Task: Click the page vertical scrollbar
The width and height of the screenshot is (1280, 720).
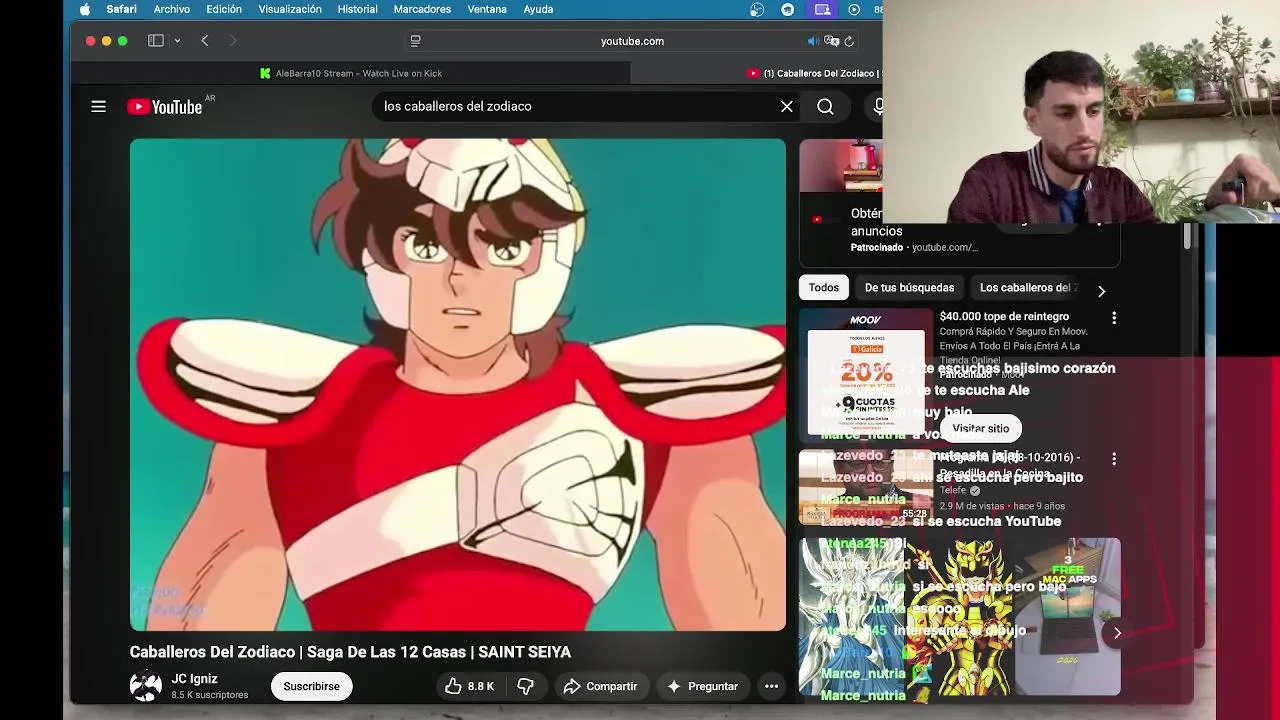Action: click(1187, 237)
